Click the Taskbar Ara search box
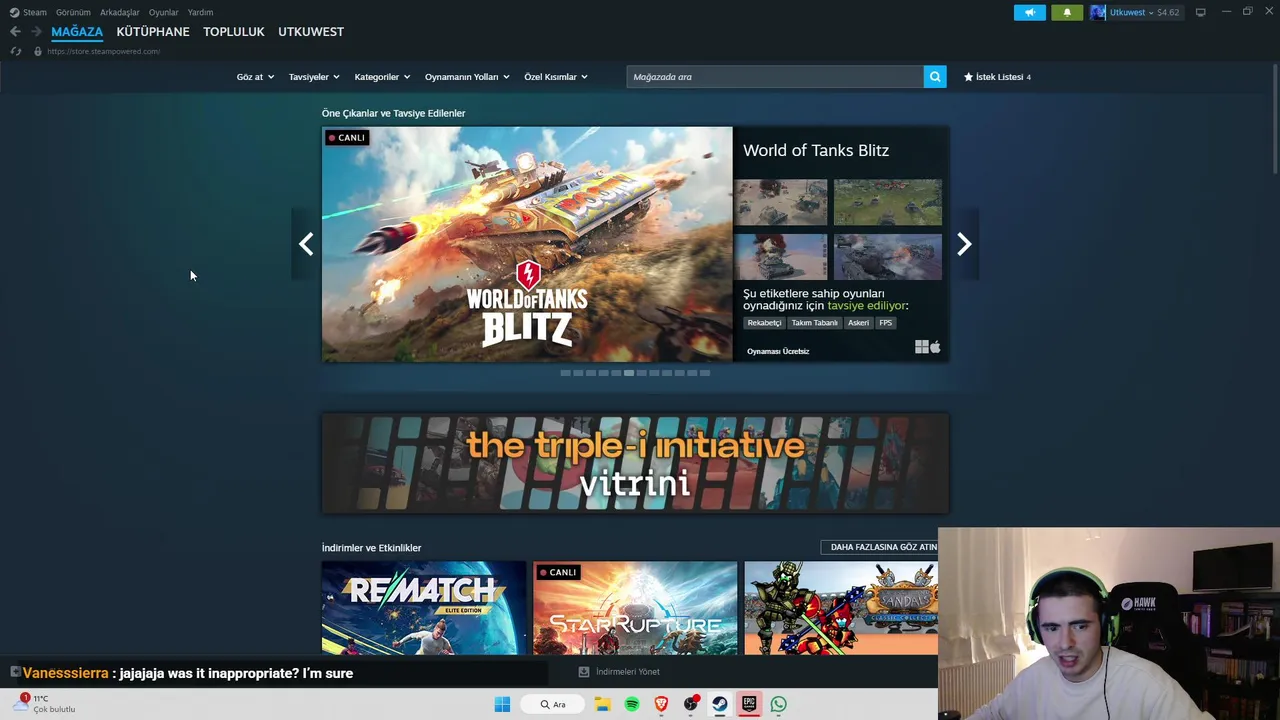Viewport: 1280px width, 720px height. coord(553,704)
